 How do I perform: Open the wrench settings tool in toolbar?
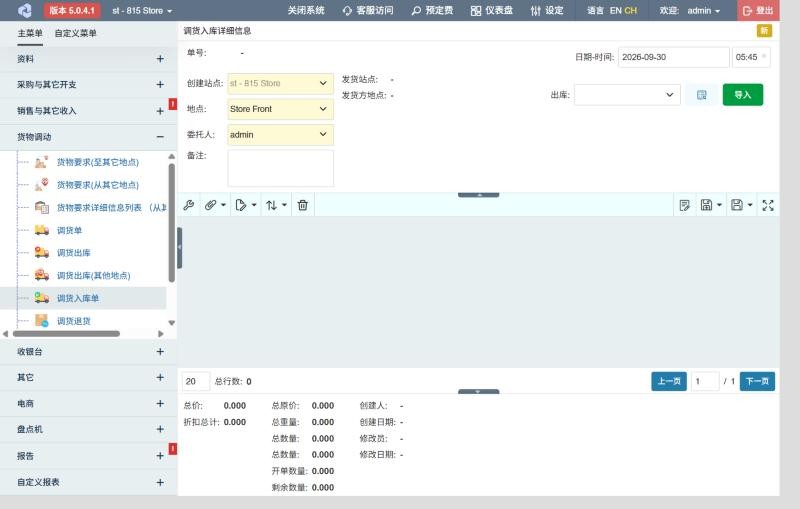click(x=189, y=205)
